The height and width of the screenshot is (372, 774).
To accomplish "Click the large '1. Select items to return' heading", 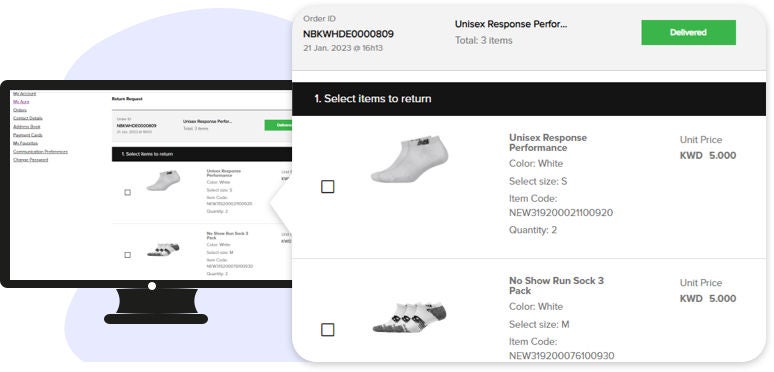I will click(x=373, y=99).
